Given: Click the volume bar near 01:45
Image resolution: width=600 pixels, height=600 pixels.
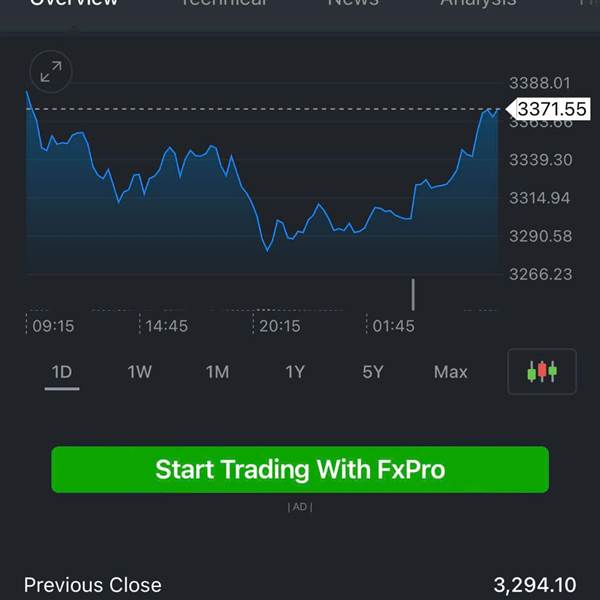Looking at the screenshot, I should (x=413, y=294).
